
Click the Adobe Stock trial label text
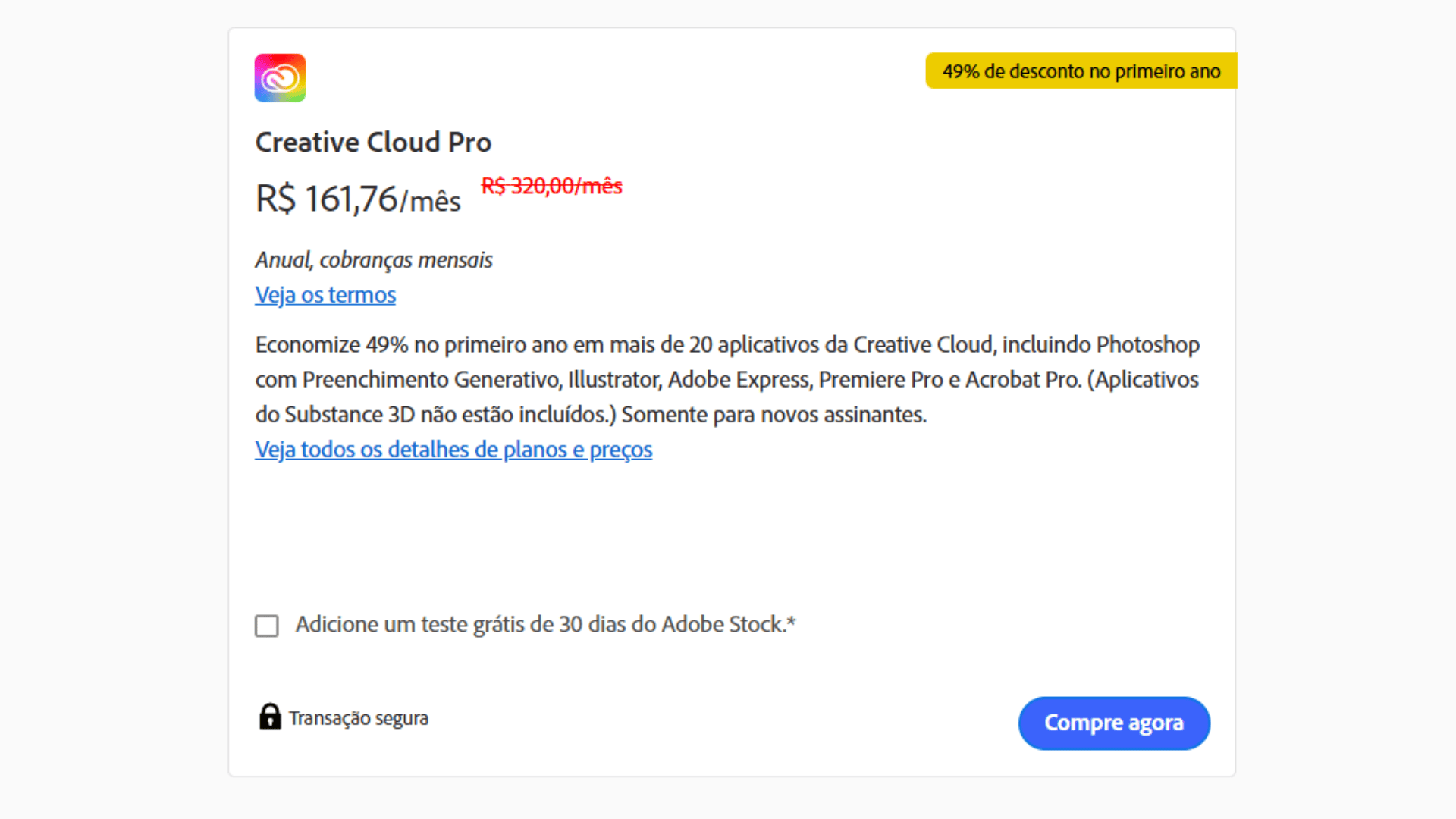tap(544, 624)
